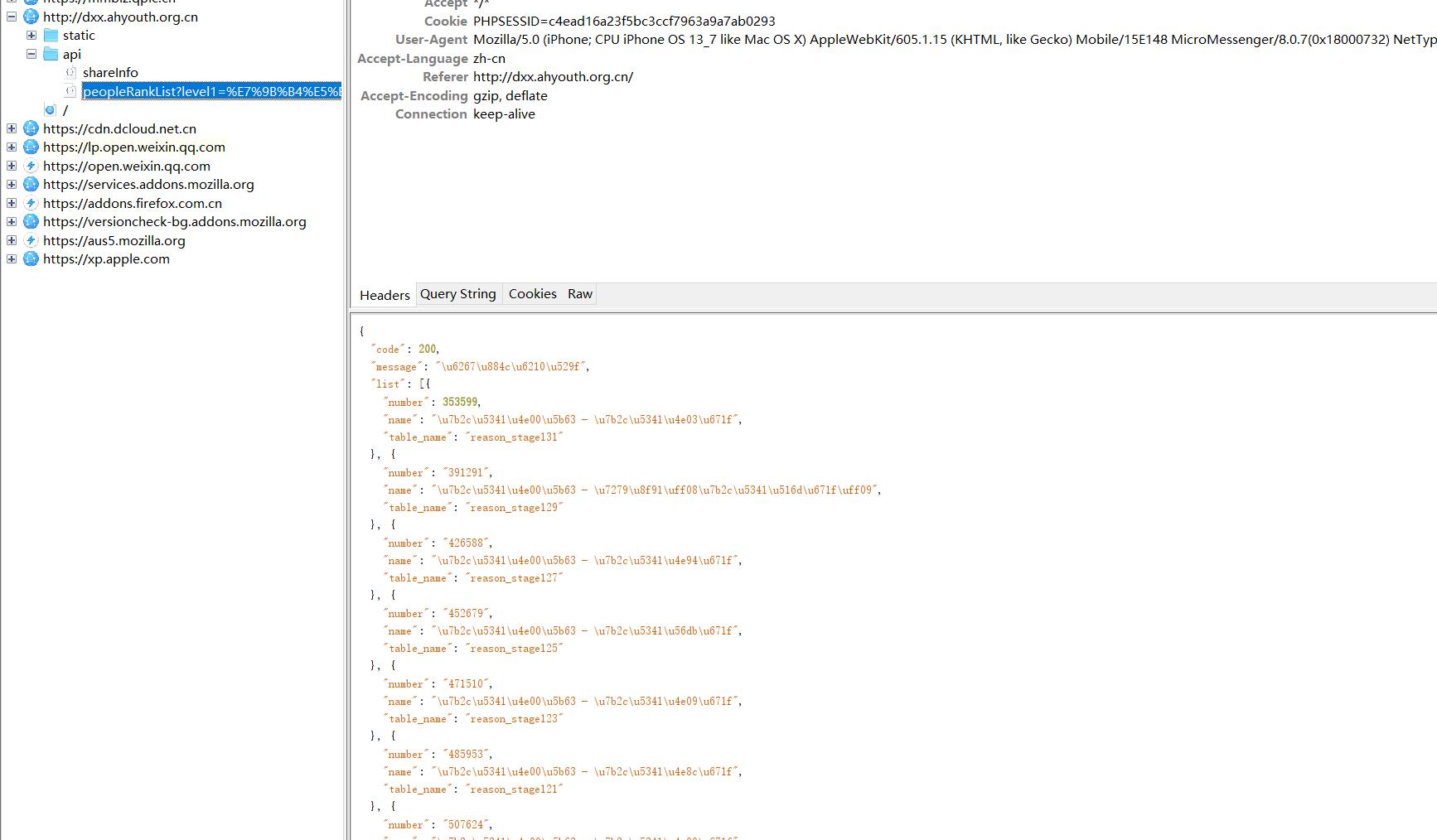Viewport: 1437px width, 840px height.
Task: Click lightning icon of aus5.mozilla.org
Action: coord(31,240)
